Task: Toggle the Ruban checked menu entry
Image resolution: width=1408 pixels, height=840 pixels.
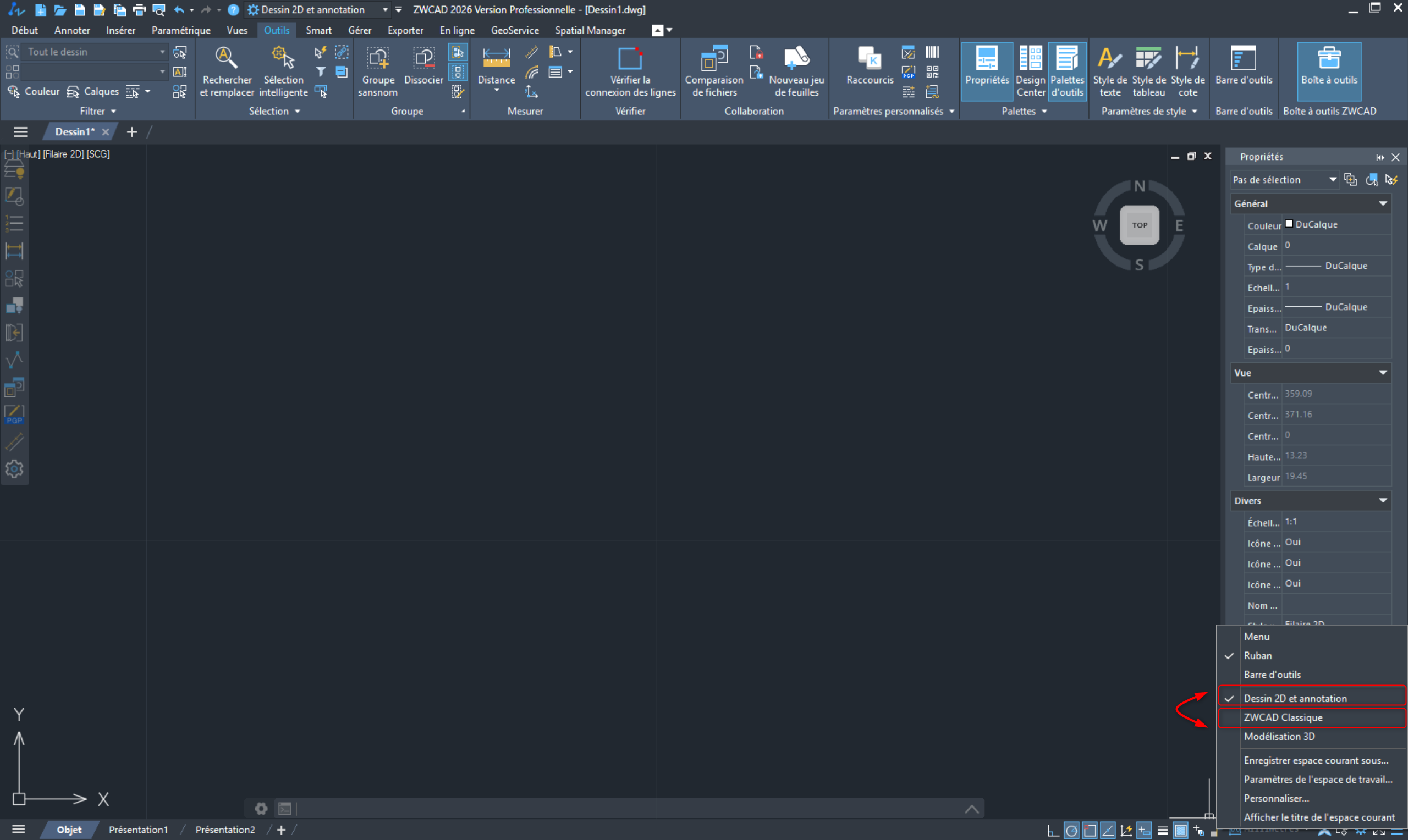Action: tap(1257, 655)
